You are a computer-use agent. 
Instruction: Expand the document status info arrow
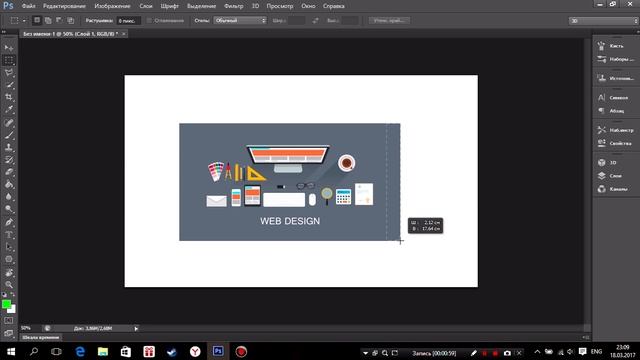[136, 328]
